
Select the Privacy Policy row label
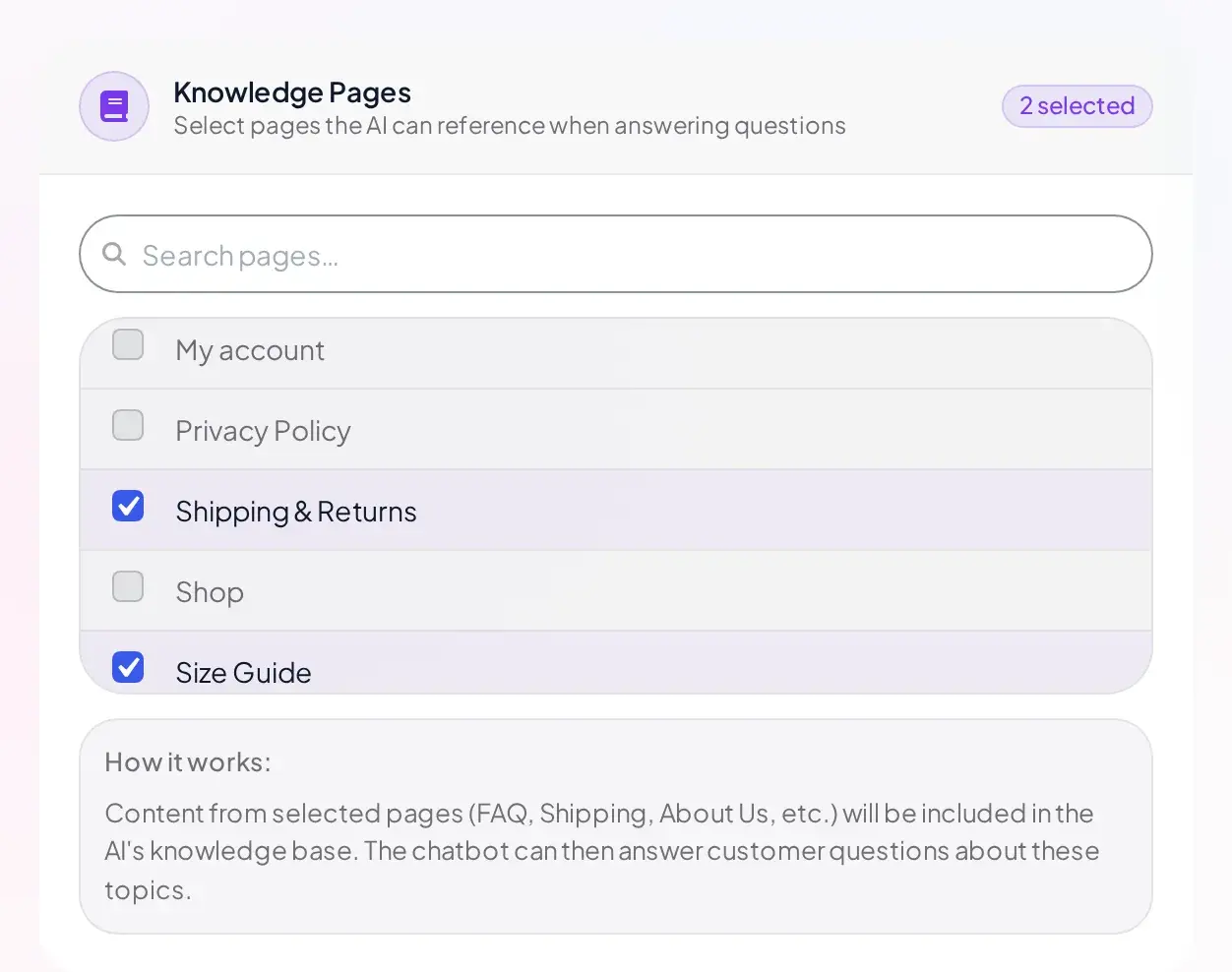point(263,432)
